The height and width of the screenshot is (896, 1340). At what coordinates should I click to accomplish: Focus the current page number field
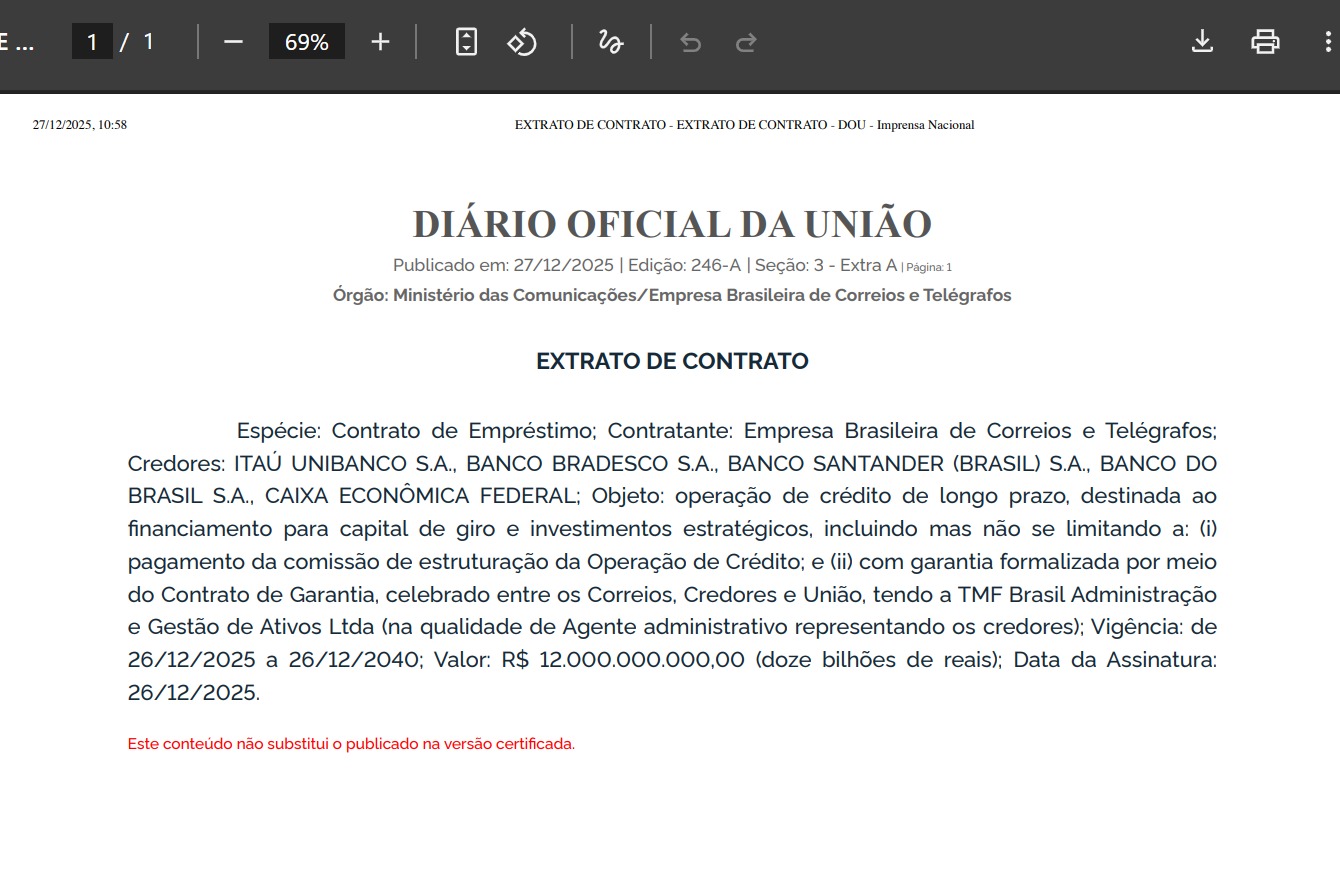[x=92, y=42]
